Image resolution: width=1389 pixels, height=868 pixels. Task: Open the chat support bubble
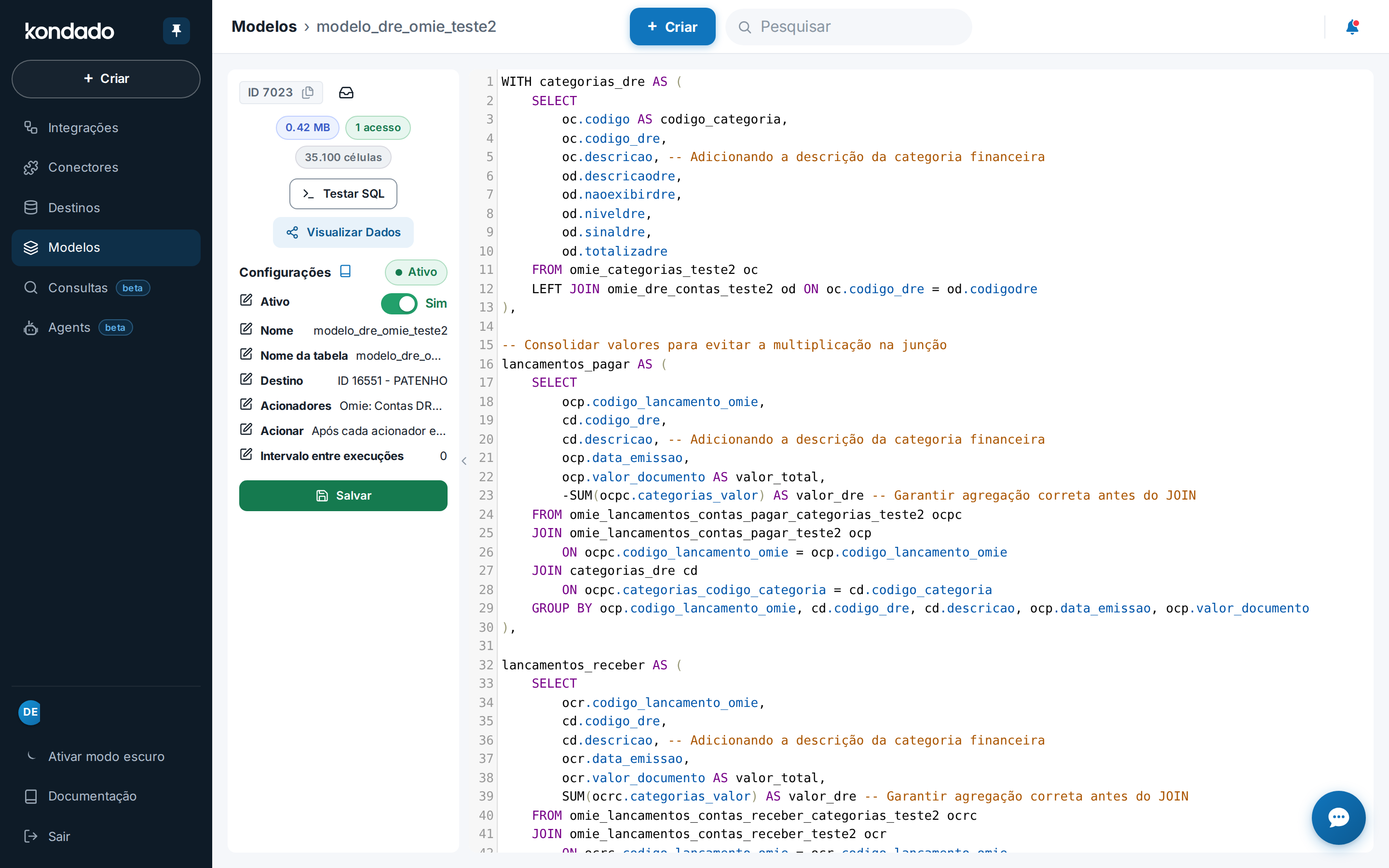(1338, 817)
